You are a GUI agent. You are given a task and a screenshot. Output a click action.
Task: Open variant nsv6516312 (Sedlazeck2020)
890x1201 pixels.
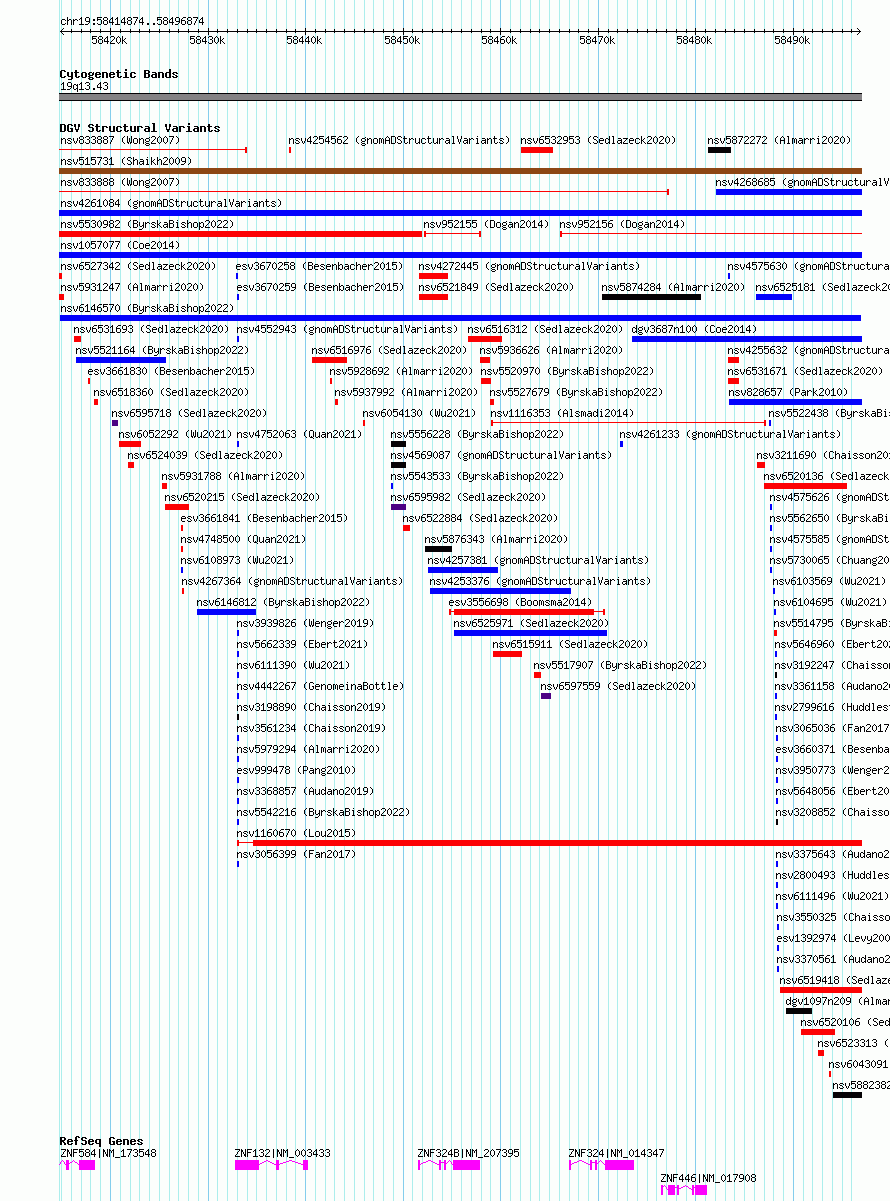click(x=545, y=329)
